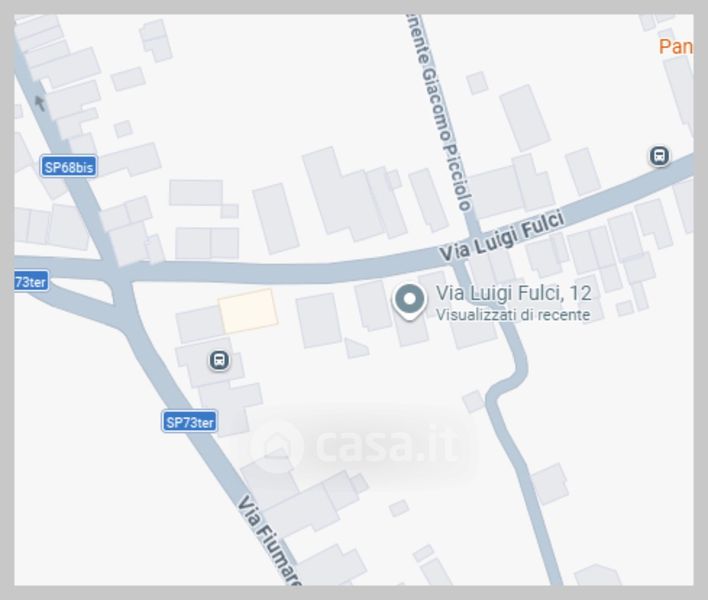This screenshot has height=600, width=708.
Task: Click the building beneath the location pin
Action: tap(412, 329)
